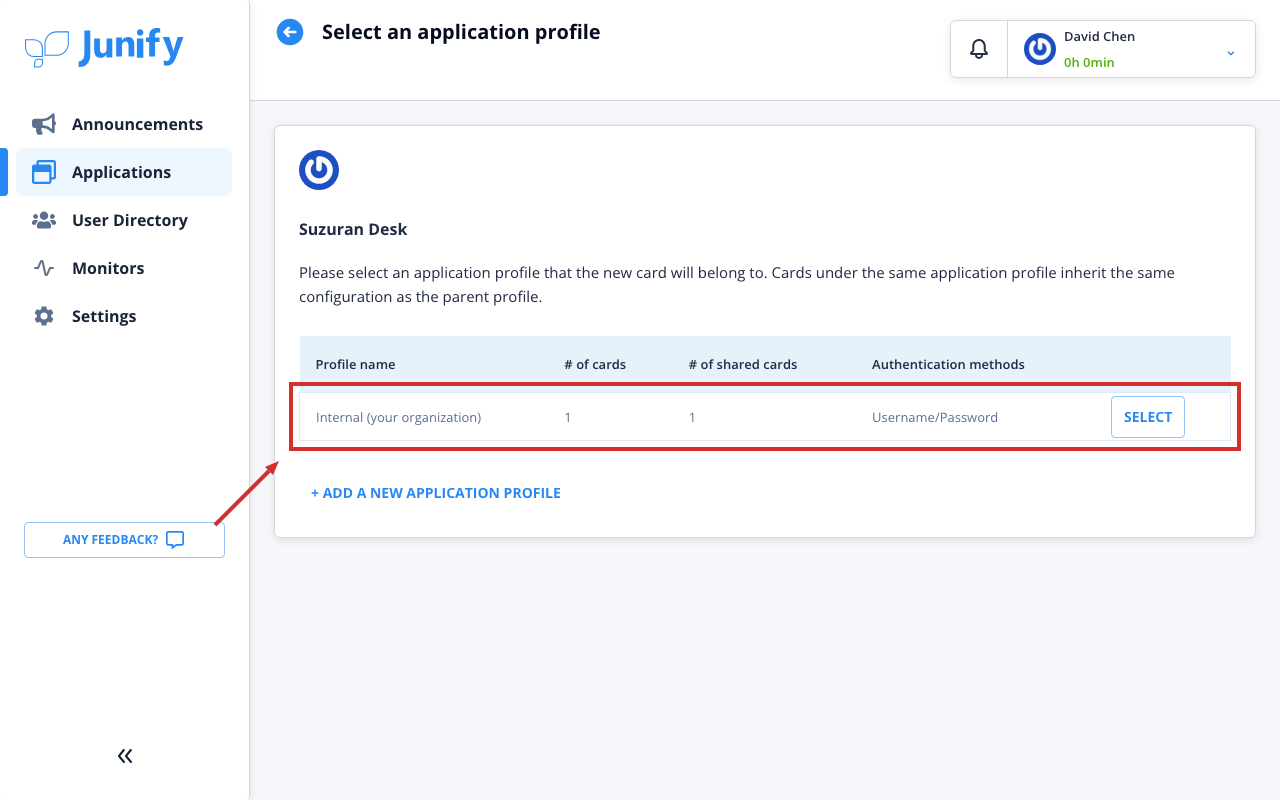Click the feedback speech bubble icon
The height and width of the screenshot is (800, 1280).
click(175, 540)
